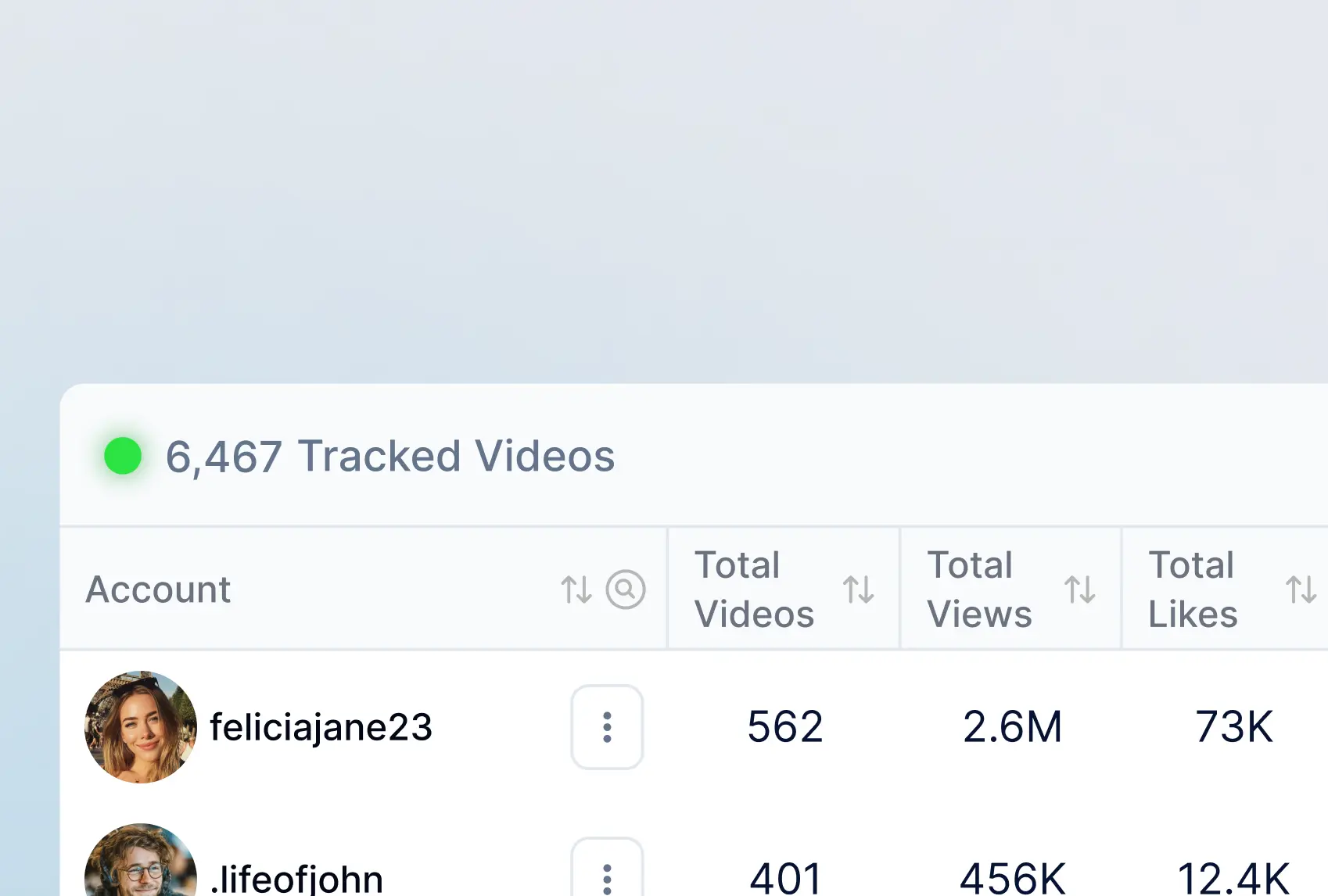
Task: Click the 73K Total Likes value for feliciajane23
Action: point(1234,727)
